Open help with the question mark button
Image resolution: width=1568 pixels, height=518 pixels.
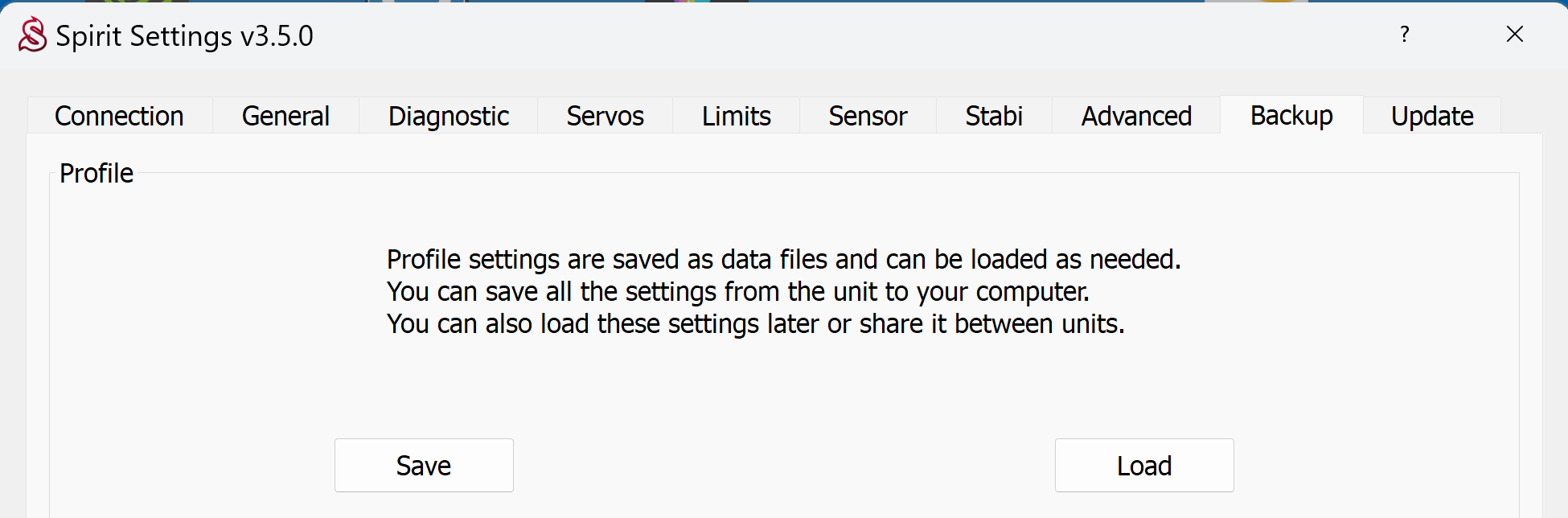click(1404, 35)
